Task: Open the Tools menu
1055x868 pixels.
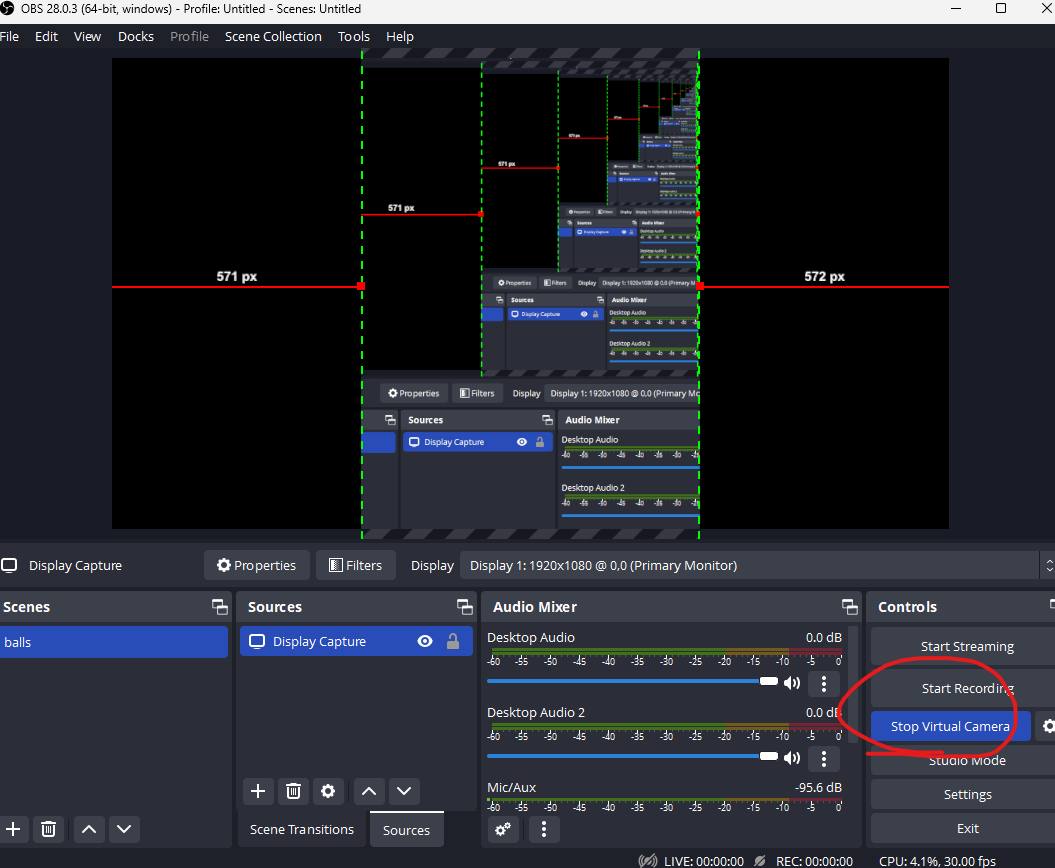Action: 354,36
